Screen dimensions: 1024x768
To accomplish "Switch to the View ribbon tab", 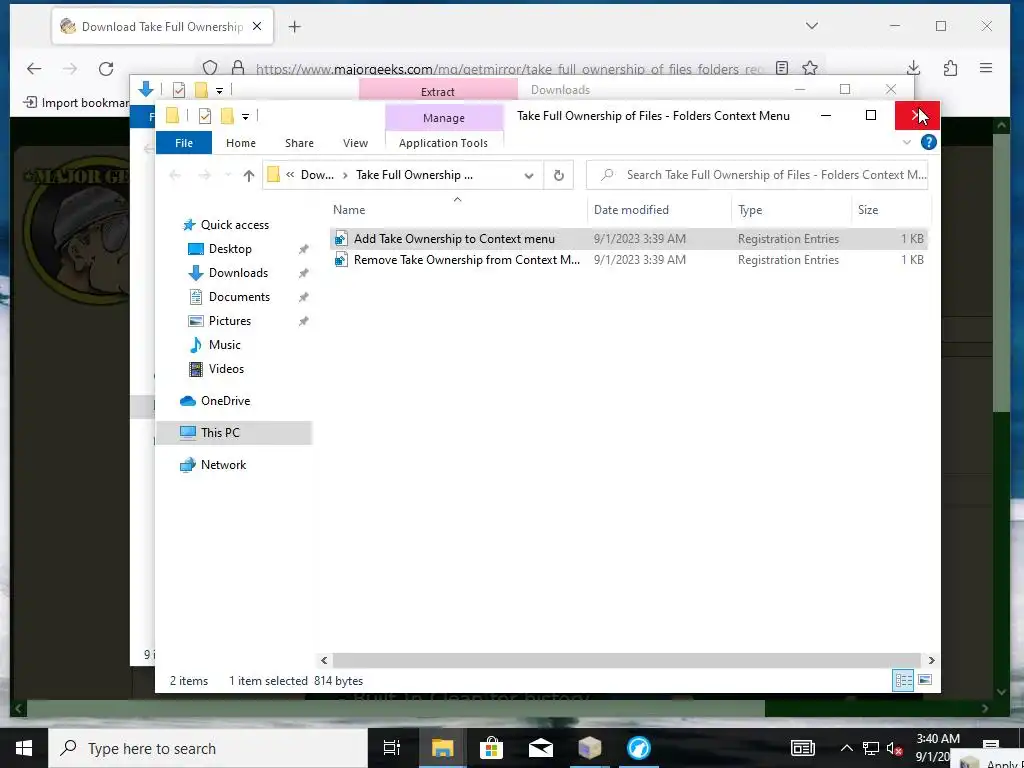I will [x=355, y=143].
